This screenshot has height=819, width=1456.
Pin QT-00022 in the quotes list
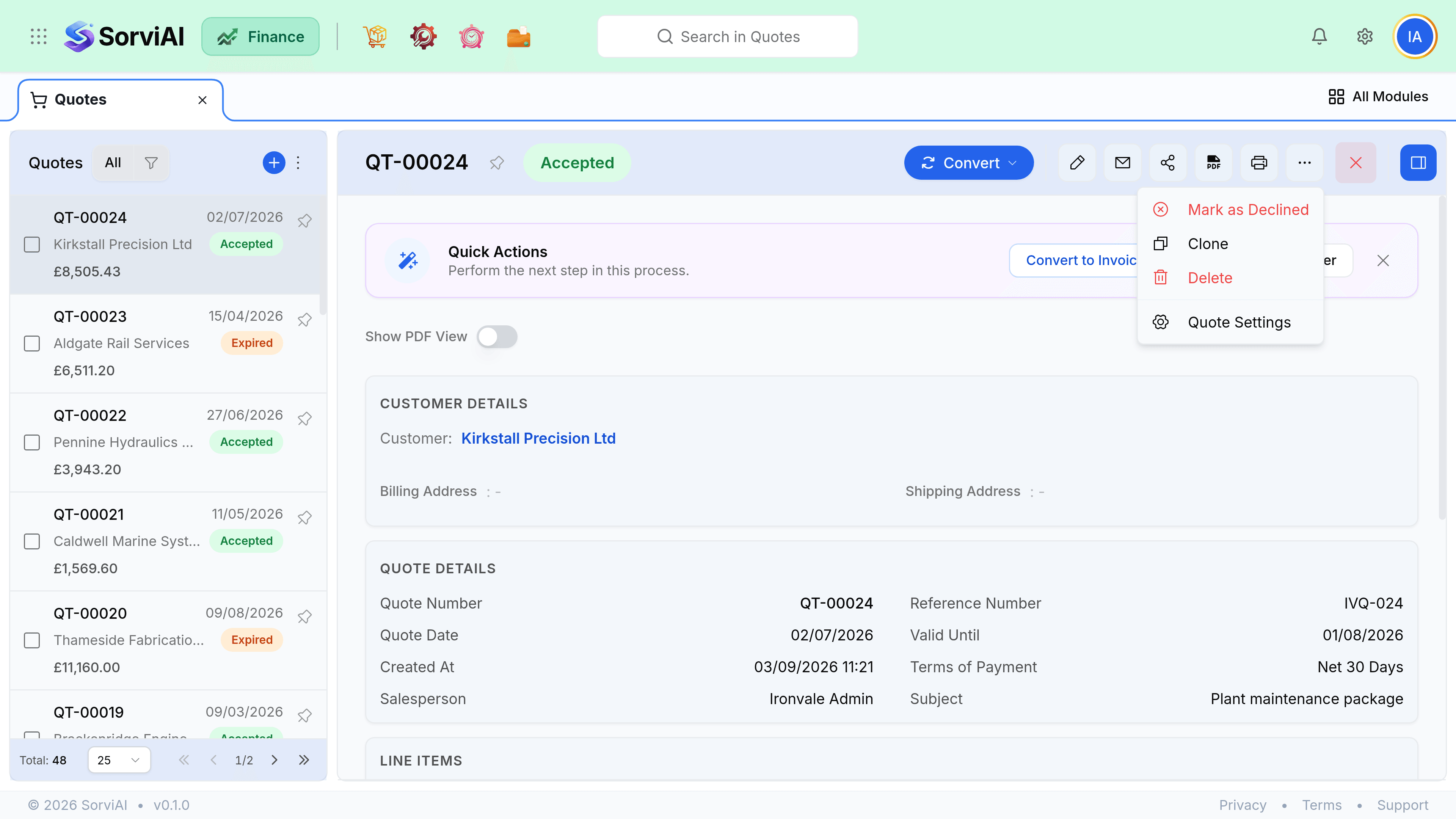[304, 418]
